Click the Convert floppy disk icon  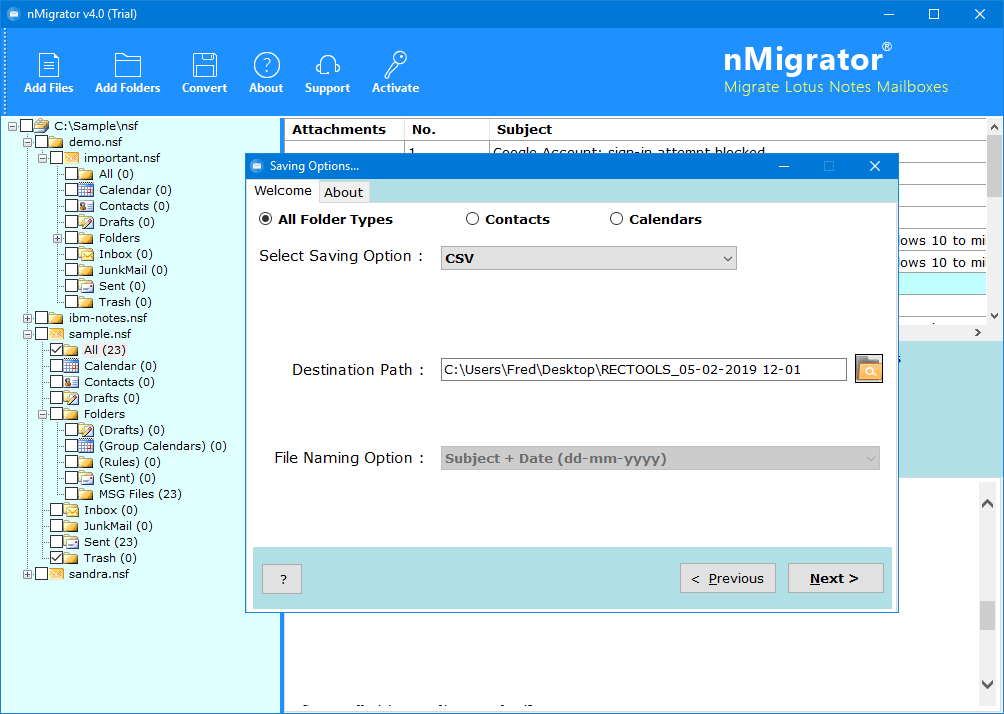(204, 65)
